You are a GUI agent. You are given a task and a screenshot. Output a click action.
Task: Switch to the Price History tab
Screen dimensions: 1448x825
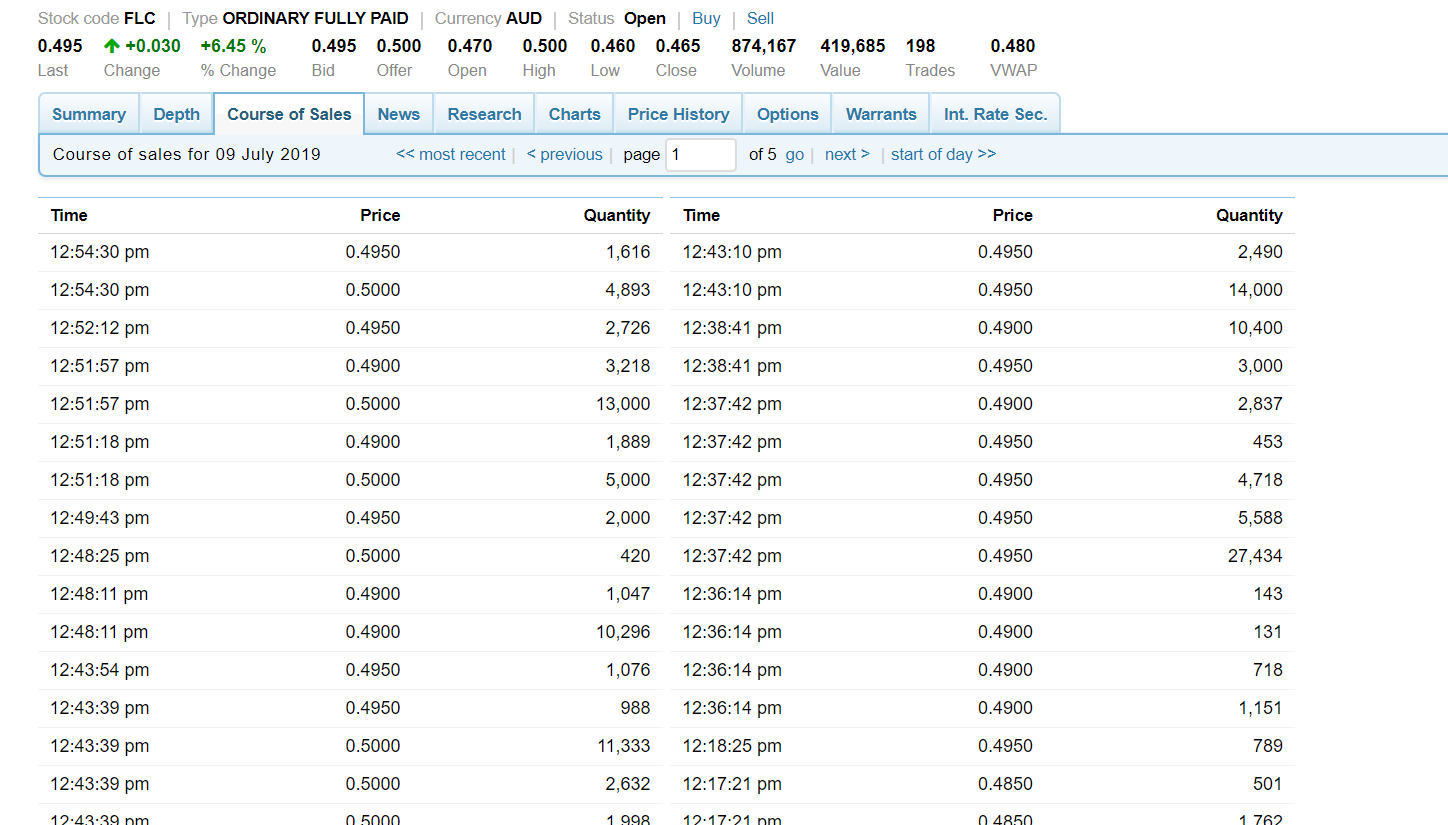click(679, 114)
